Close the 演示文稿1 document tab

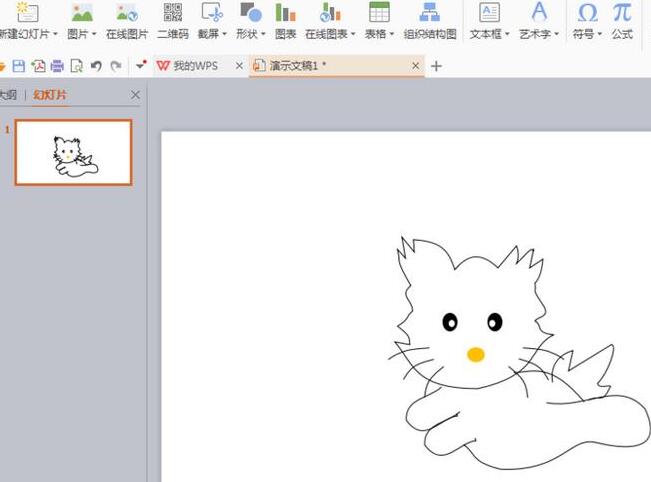click(416, 66)
